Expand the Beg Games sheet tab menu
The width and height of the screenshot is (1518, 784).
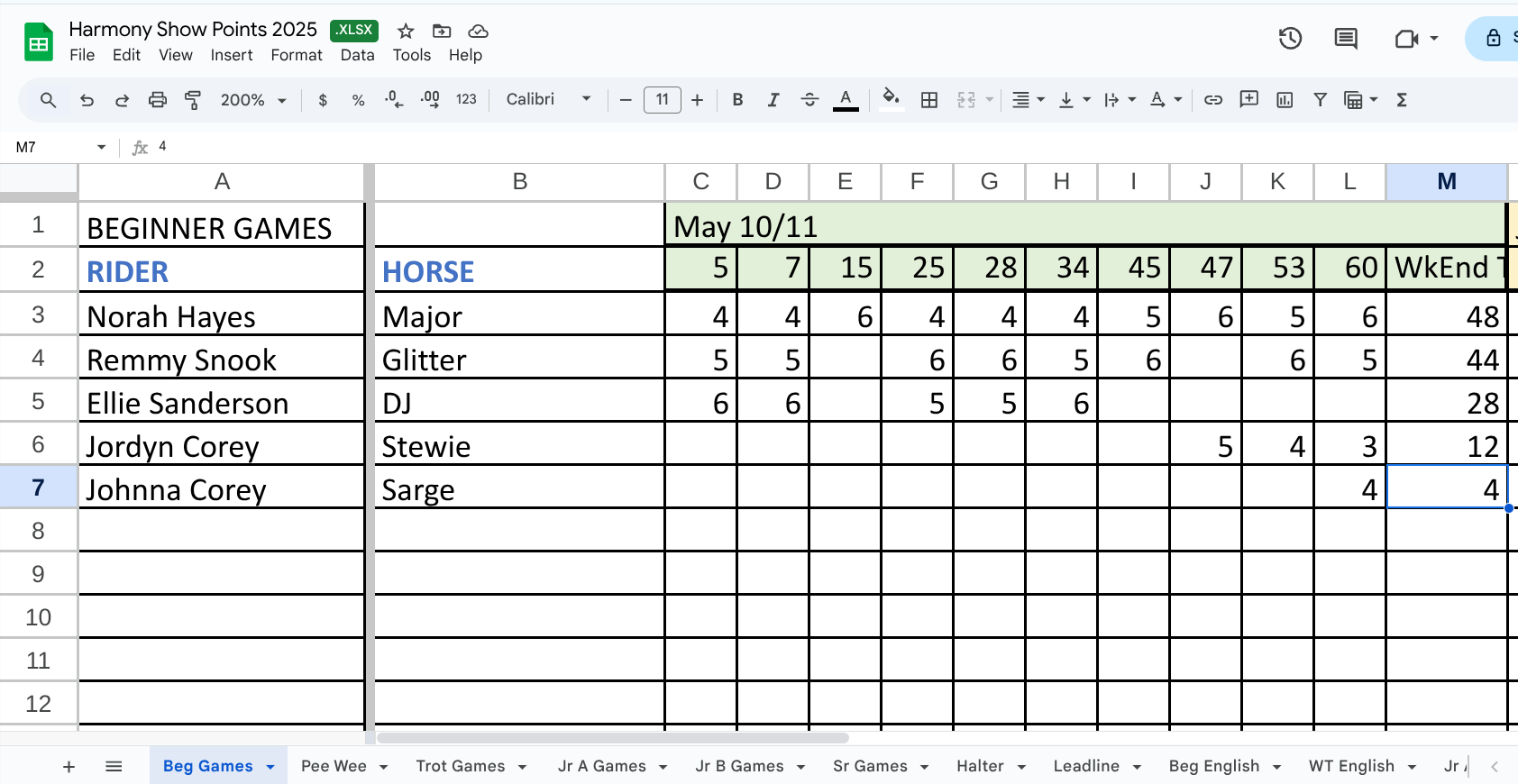pyautogui.click(x=270, y=767)
